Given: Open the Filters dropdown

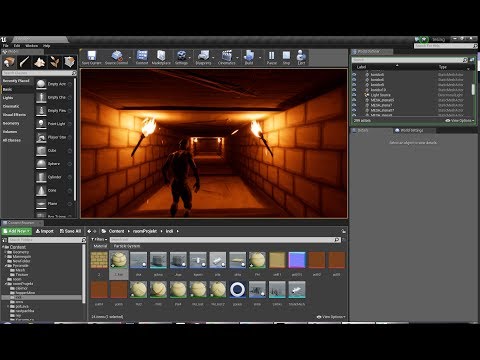Looking at the screenshot, I should pos(99,239).
